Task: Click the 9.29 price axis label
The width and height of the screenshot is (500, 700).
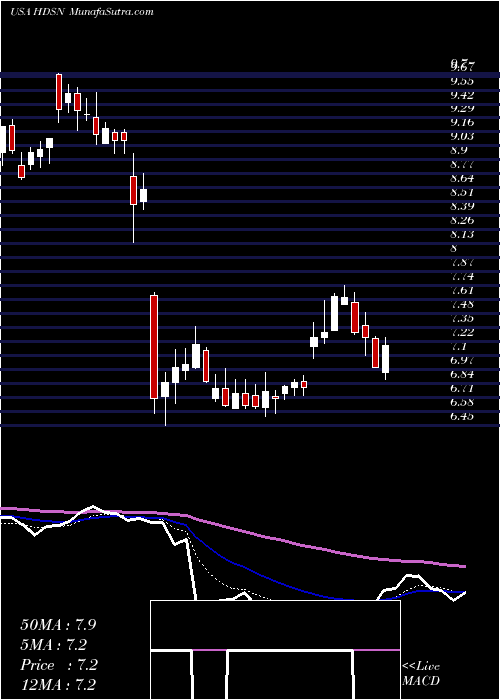Action: pyautogui.click(x=462, y=108)
